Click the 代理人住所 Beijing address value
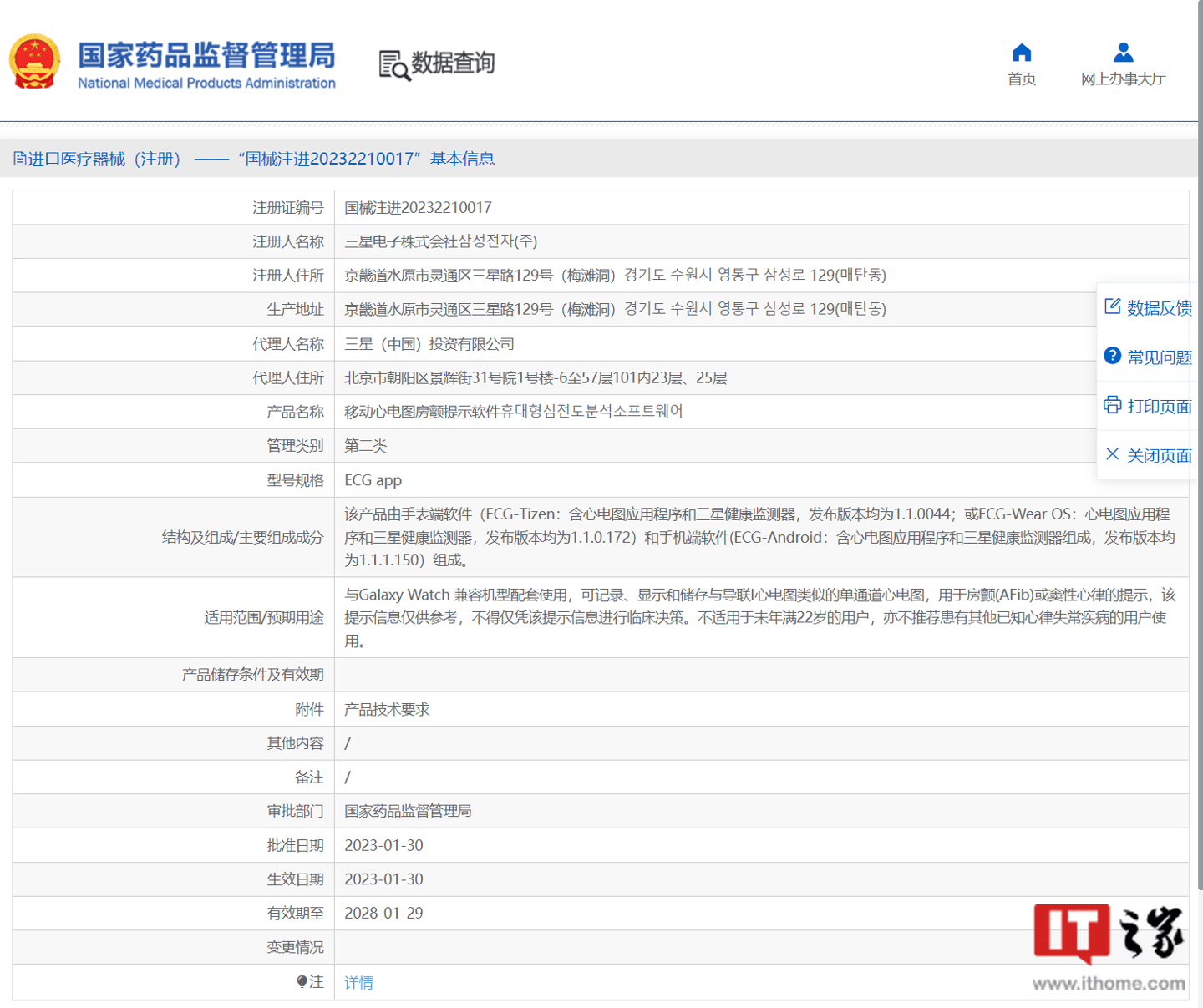Viewport: 1203px width, 1008px height. pyautogui.click(x=536, y=377)
